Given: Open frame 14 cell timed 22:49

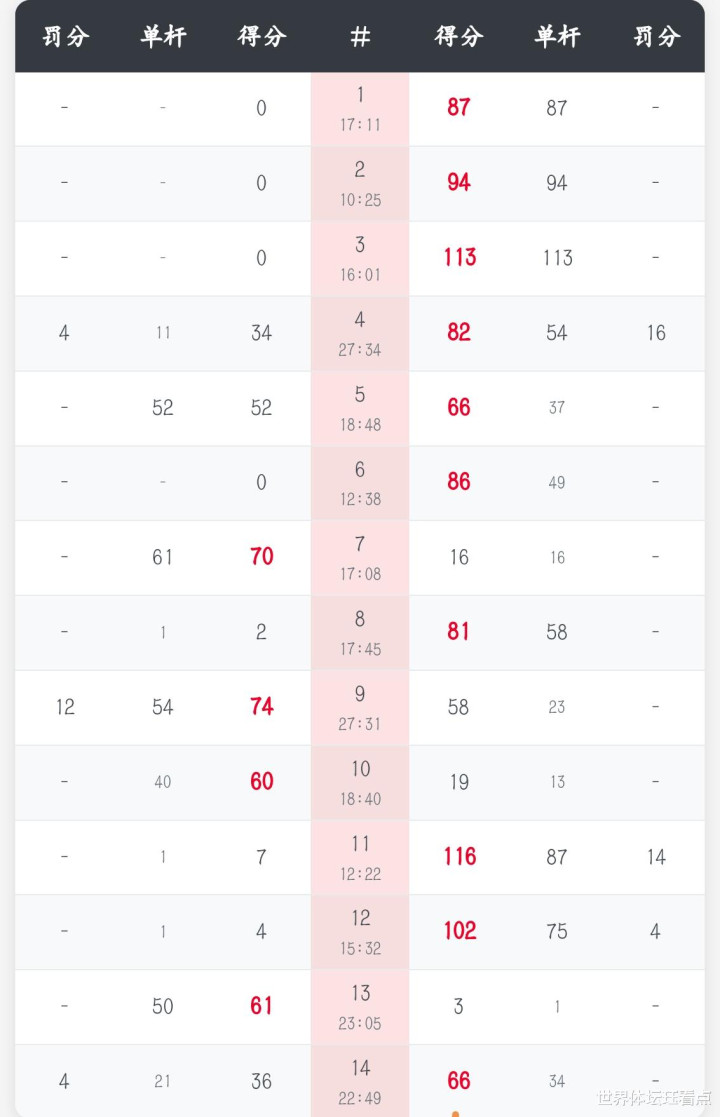Looking at the screenshot, I should (x=360, y=1081).
